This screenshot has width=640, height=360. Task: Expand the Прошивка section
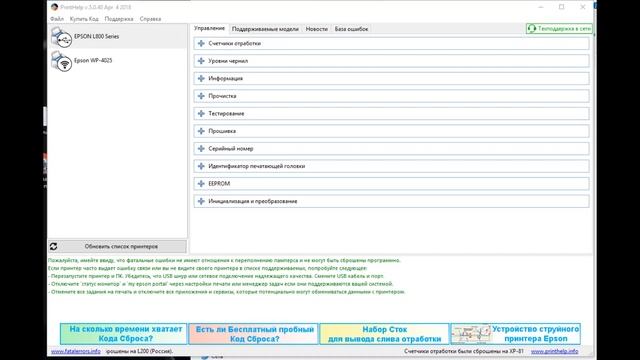[x=391, y=131]
